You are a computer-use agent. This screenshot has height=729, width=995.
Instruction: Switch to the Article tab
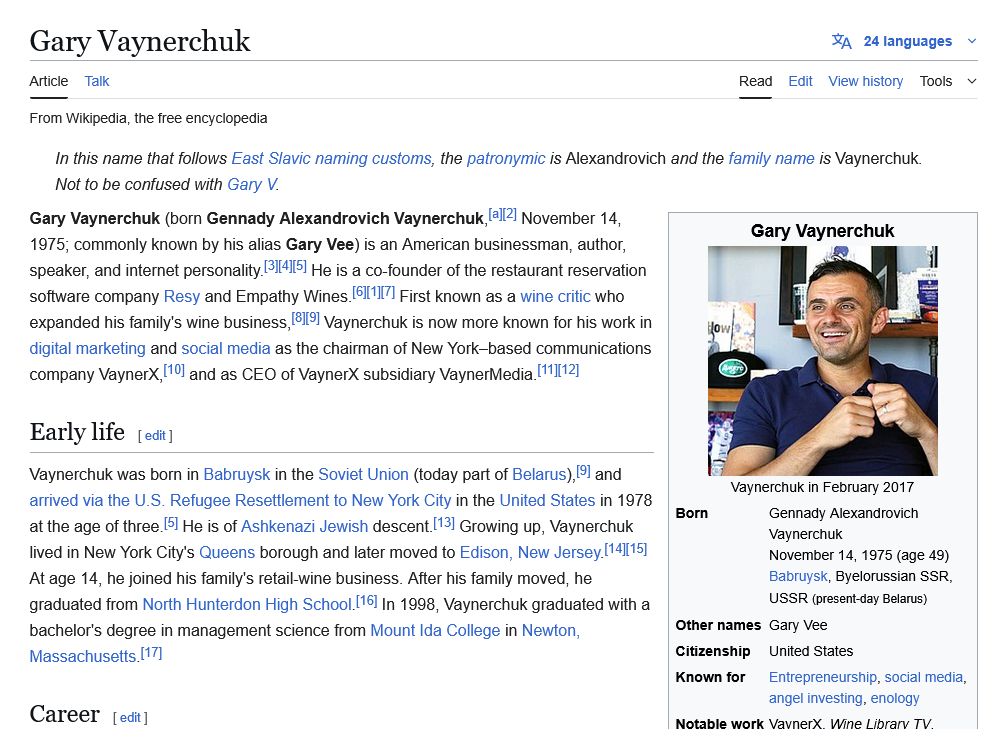click(48, 81)
